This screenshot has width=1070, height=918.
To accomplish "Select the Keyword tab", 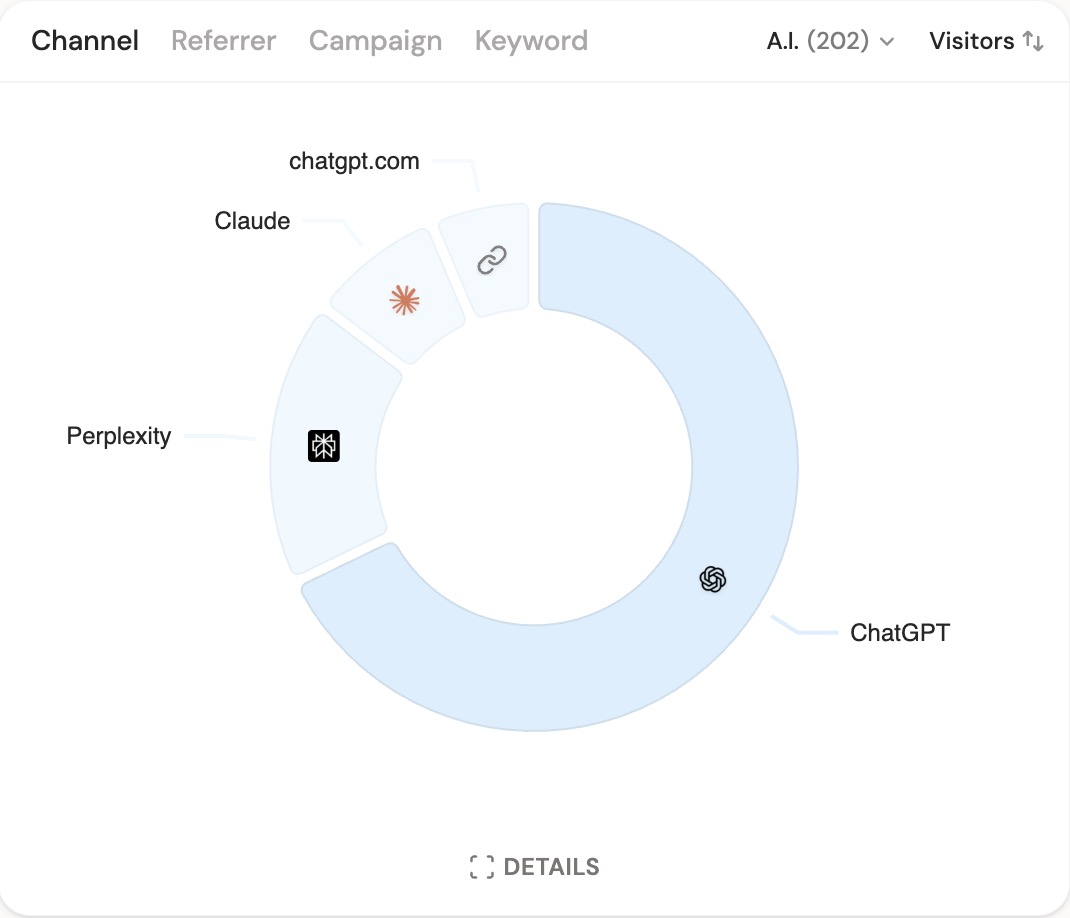I will pyautogui.click(x=531, y=41).
